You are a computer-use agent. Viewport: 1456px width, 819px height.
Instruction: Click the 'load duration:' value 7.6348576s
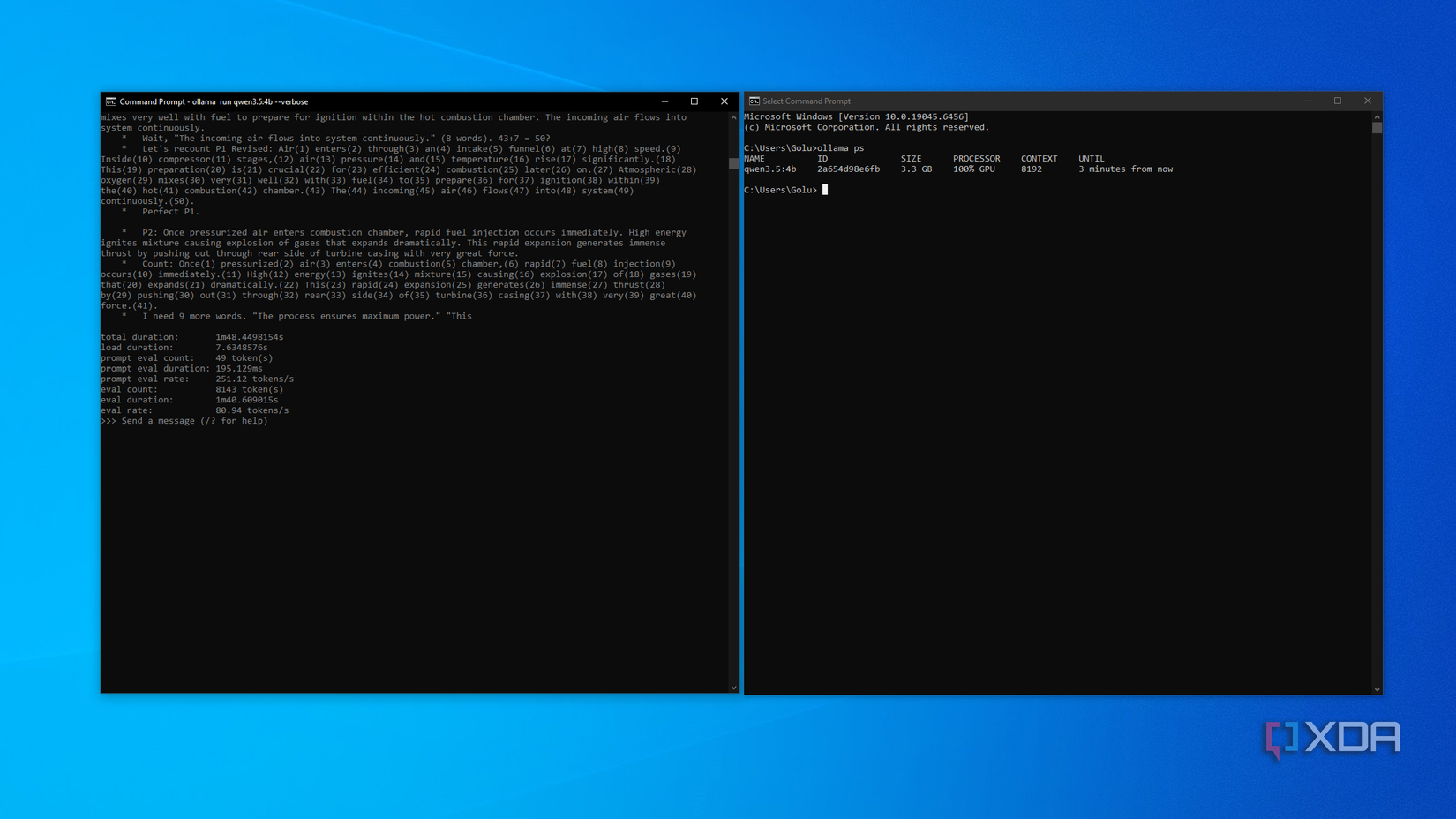coord(242,348)
